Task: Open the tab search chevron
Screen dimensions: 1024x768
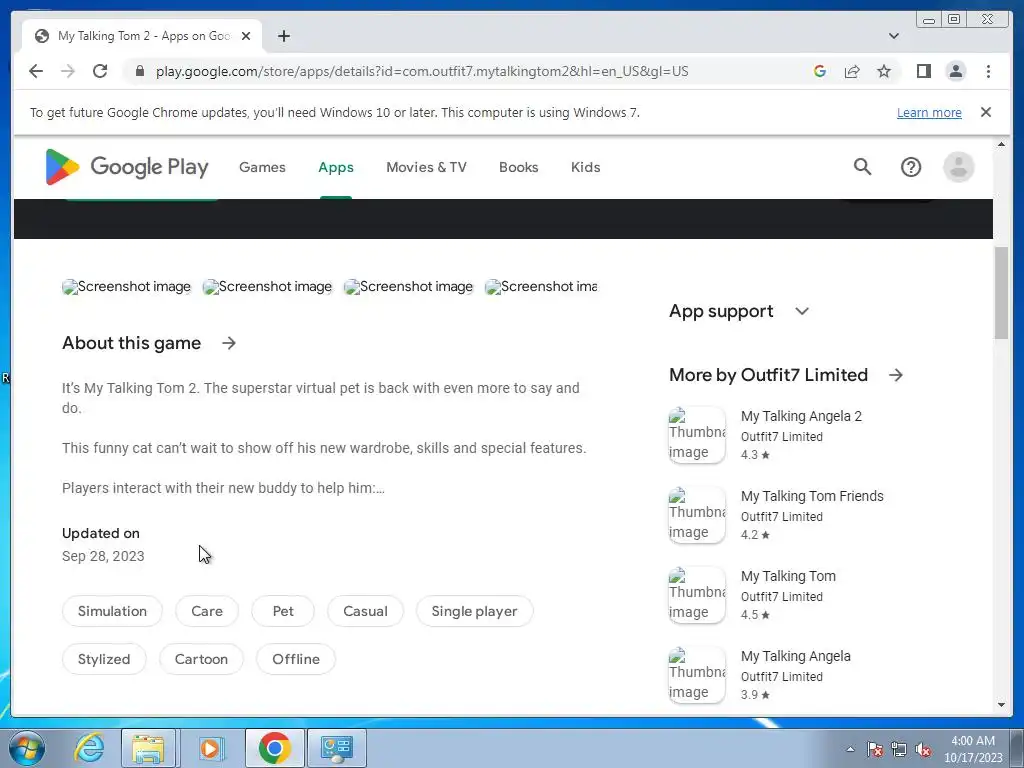Action: coord(894,36)
